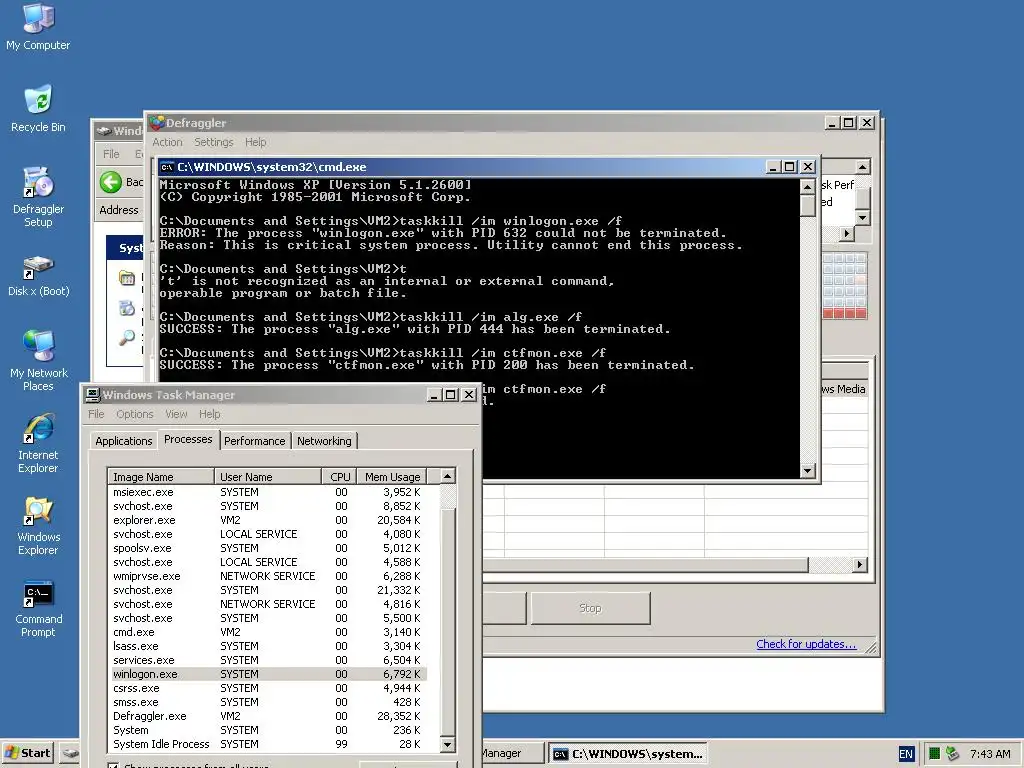Click Task Manager CPU tray icon

point(934,754)
